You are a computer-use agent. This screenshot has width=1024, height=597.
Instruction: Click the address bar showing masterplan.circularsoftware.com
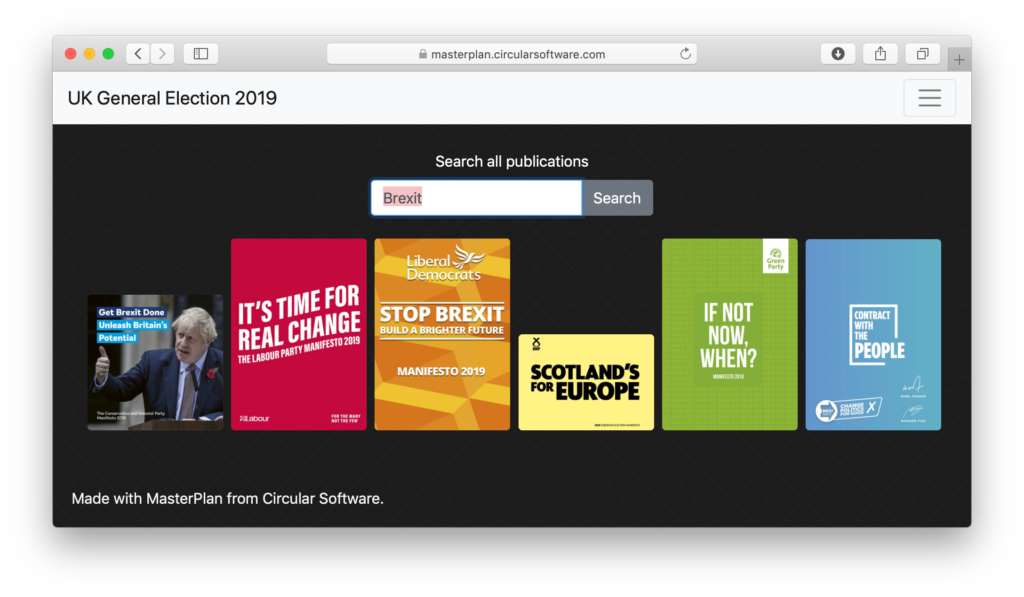(511, 54)
